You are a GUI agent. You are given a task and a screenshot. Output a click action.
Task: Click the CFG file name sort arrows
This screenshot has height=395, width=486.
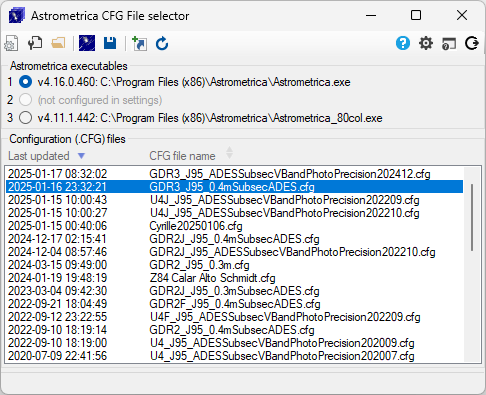pyautogui.click(x=229, y=153)
